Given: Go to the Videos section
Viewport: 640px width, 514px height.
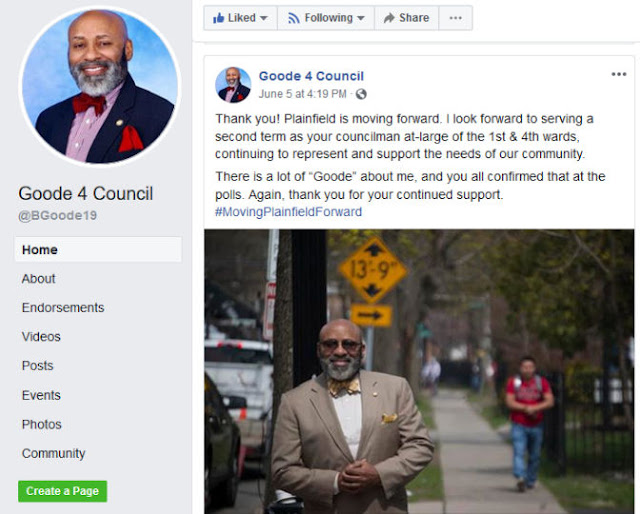Looking at the screenshot, I should pyautogui.click(x=41, y=337).
